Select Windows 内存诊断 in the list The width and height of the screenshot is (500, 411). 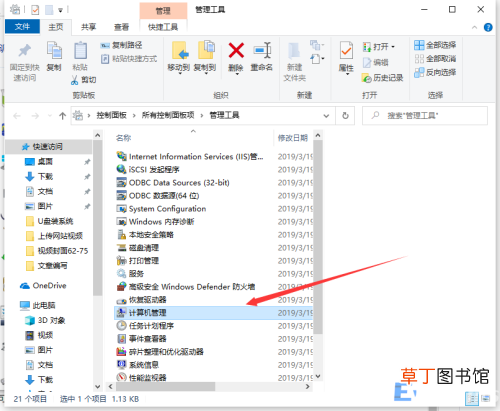[x=161, y=222]
